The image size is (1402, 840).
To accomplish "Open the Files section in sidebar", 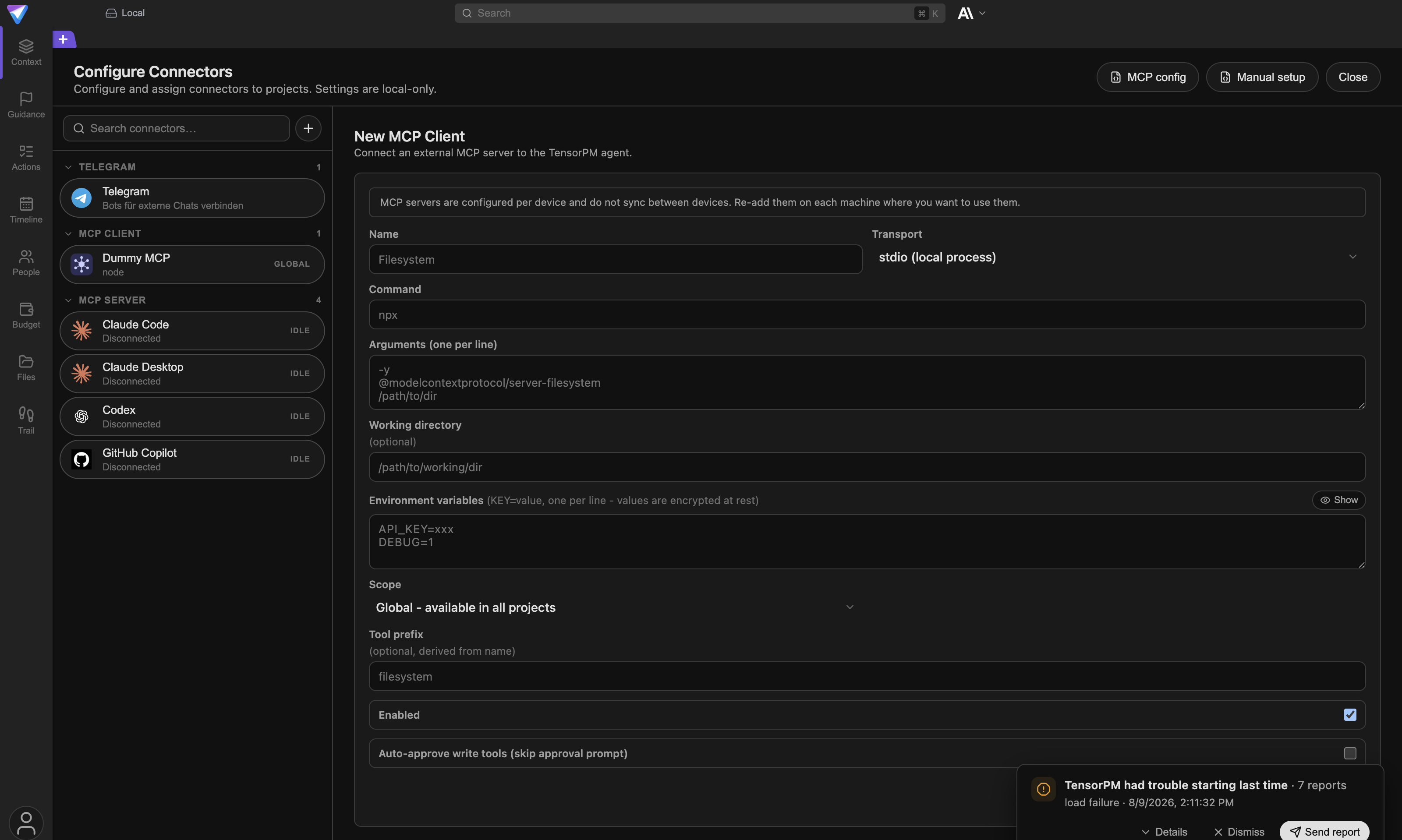I will click(26, 368).
